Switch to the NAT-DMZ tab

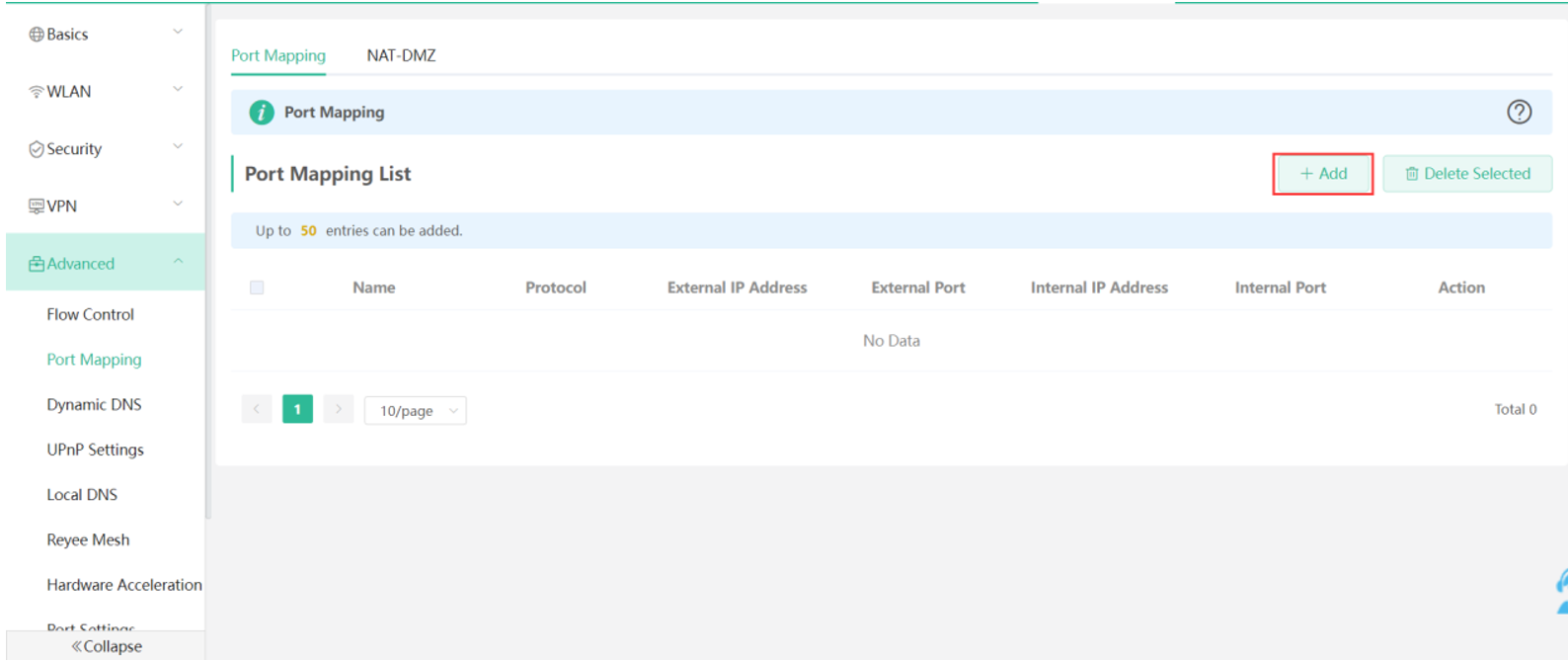[401, 55]
